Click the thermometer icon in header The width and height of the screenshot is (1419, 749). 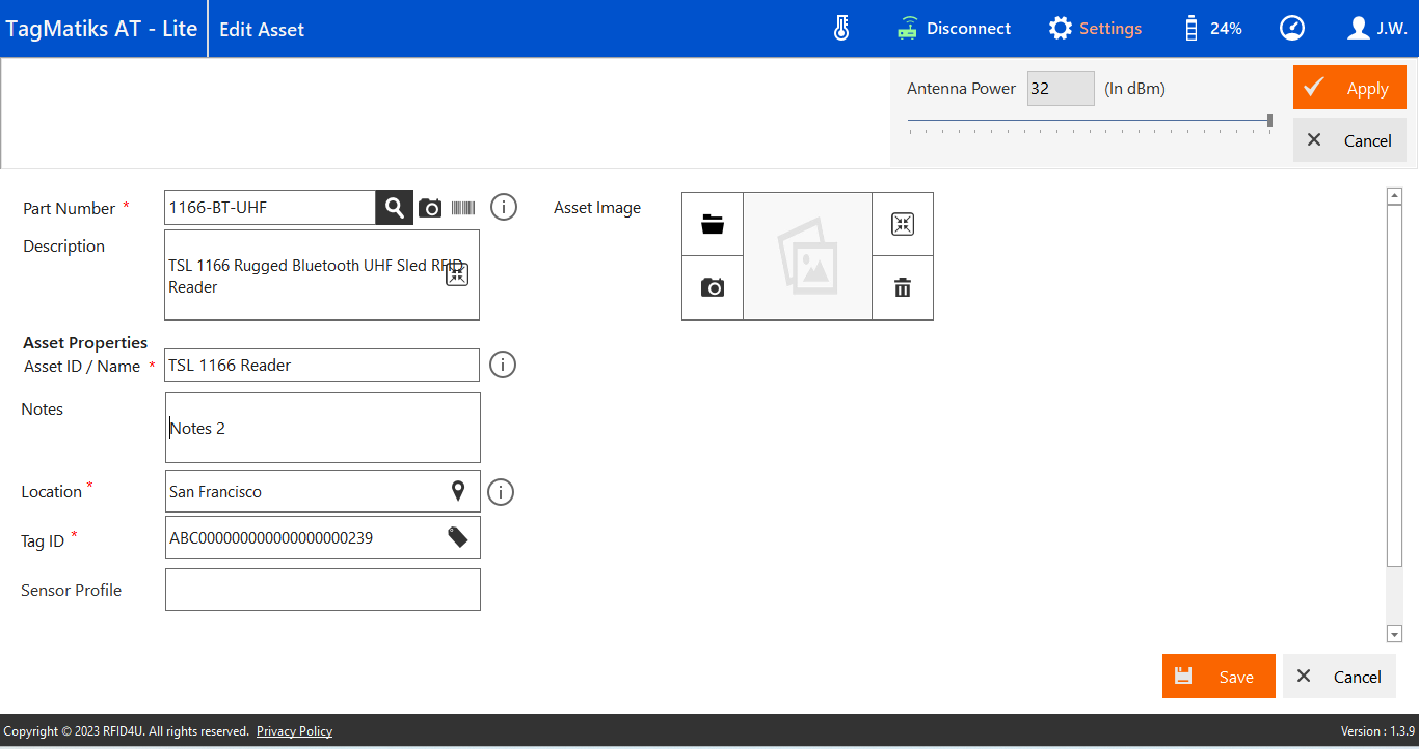(x=841, y=29)
